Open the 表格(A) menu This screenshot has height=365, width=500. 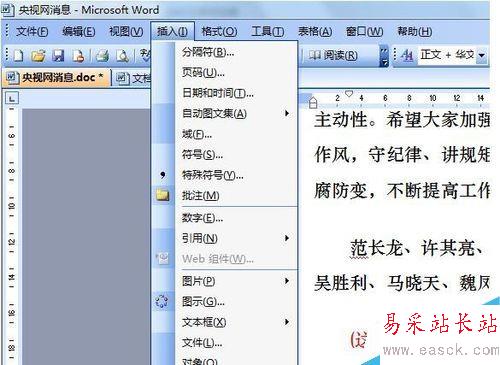click(x=315, y=32)
